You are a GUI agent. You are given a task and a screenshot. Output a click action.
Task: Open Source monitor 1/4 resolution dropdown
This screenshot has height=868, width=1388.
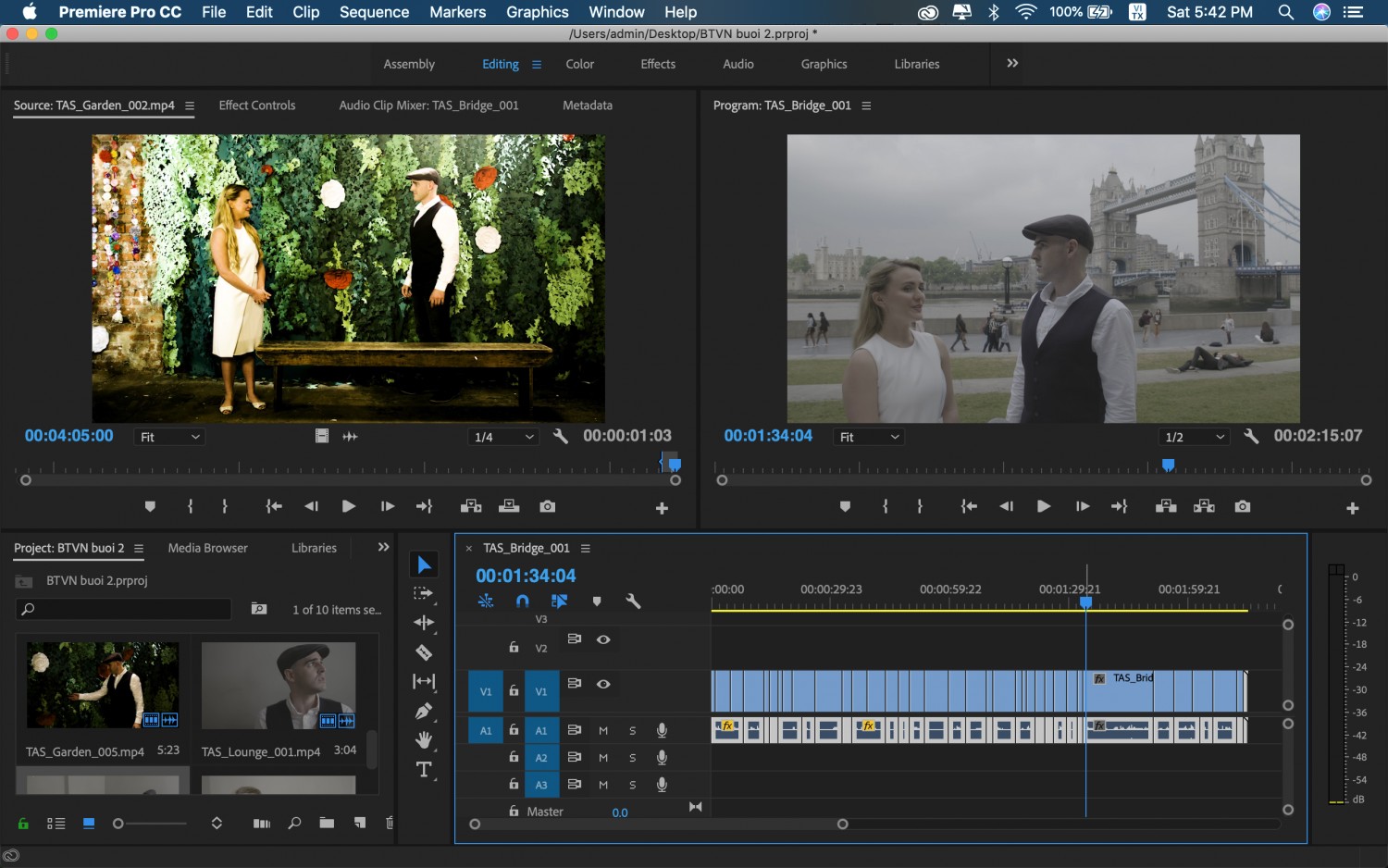pos(502,437)
